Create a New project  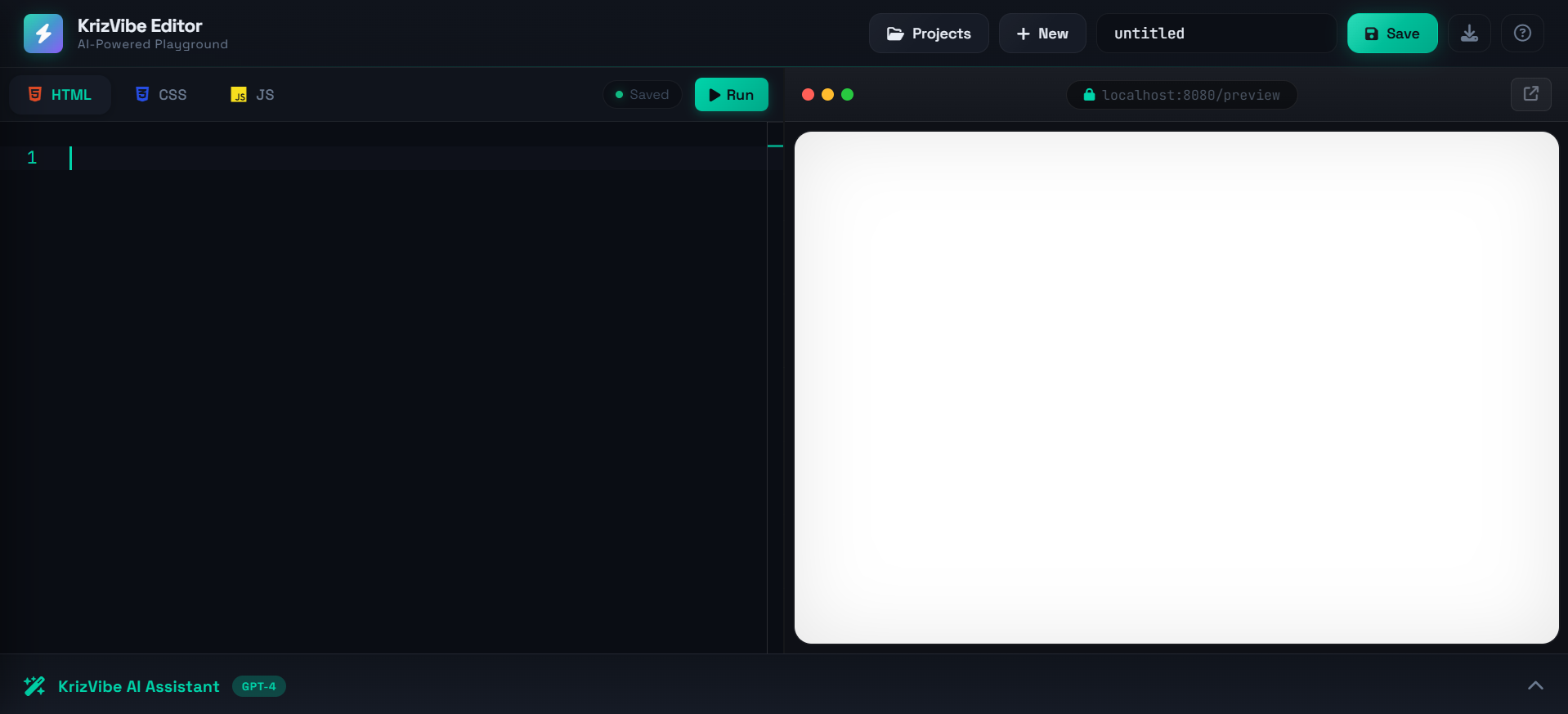click(x=1042, y=34)
